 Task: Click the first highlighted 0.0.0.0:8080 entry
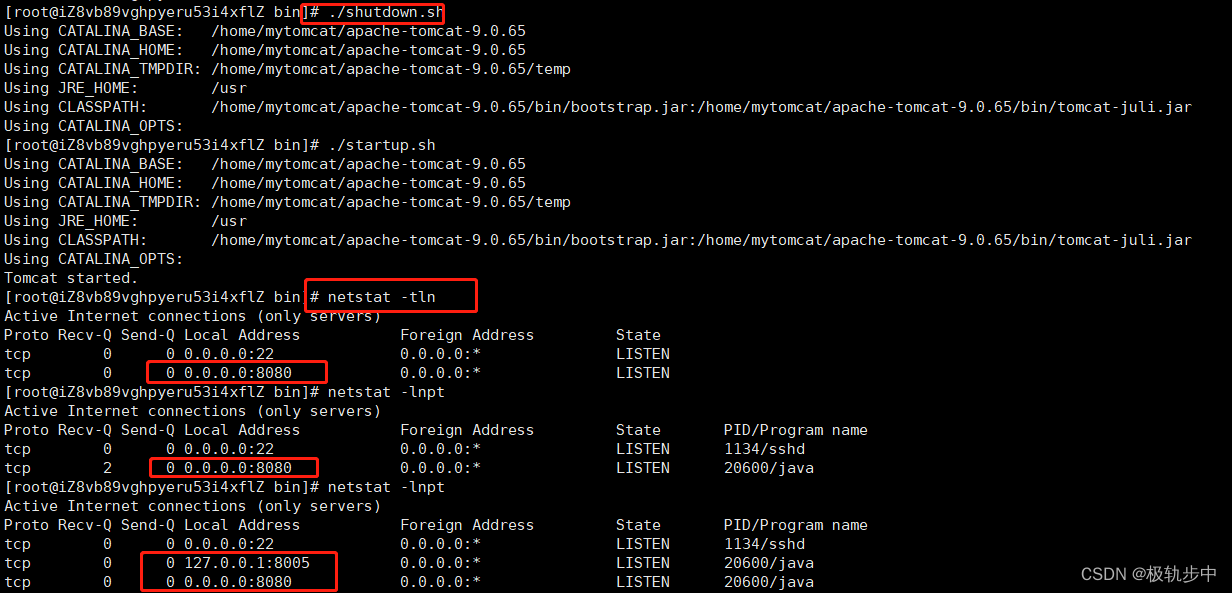pyautogui.click(x=235, y=372)
